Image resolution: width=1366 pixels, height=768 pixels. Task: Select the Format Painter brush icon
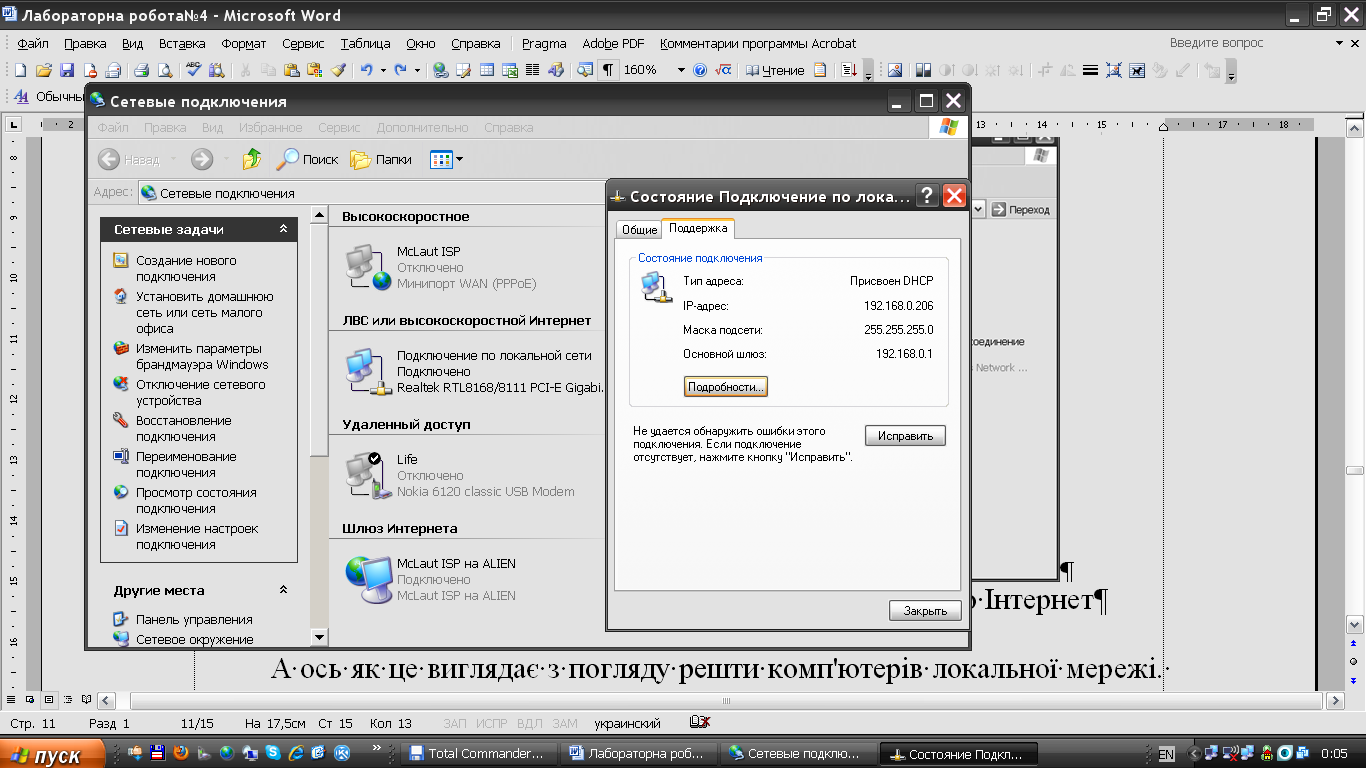tap(338, 70)
